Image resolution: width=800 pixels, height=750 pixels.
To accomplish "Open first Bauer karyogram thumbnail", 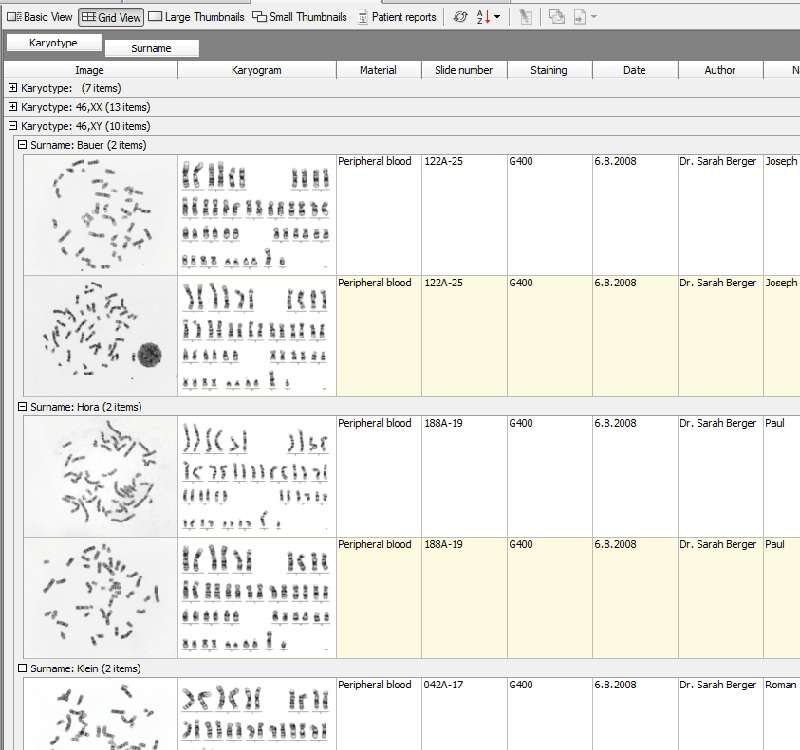I will tap(257, 215).
